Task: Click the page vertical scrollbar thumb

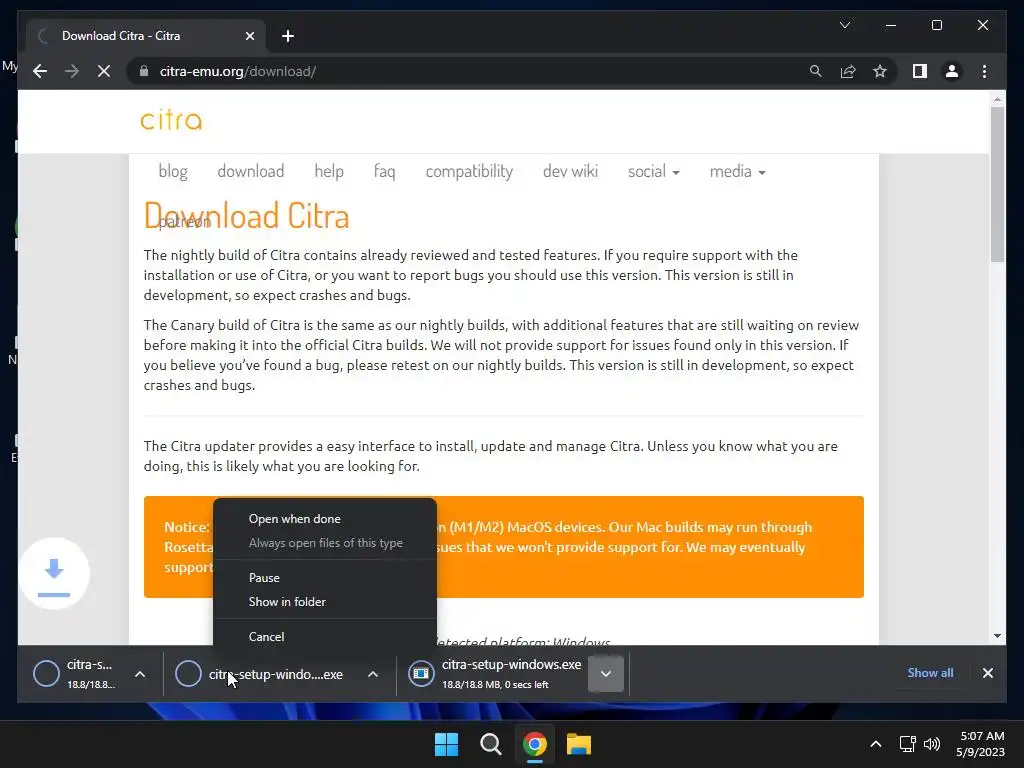Action: point(997,185)
